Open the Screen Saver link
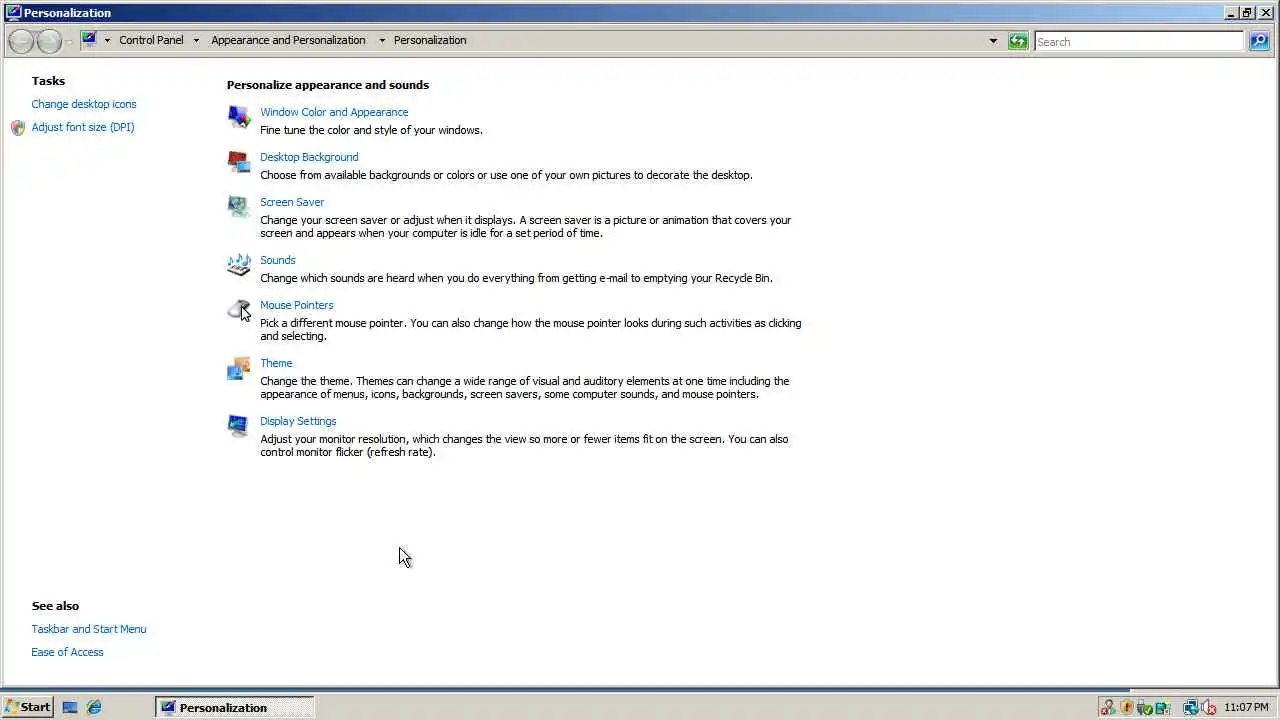 (x=292, y=202)
